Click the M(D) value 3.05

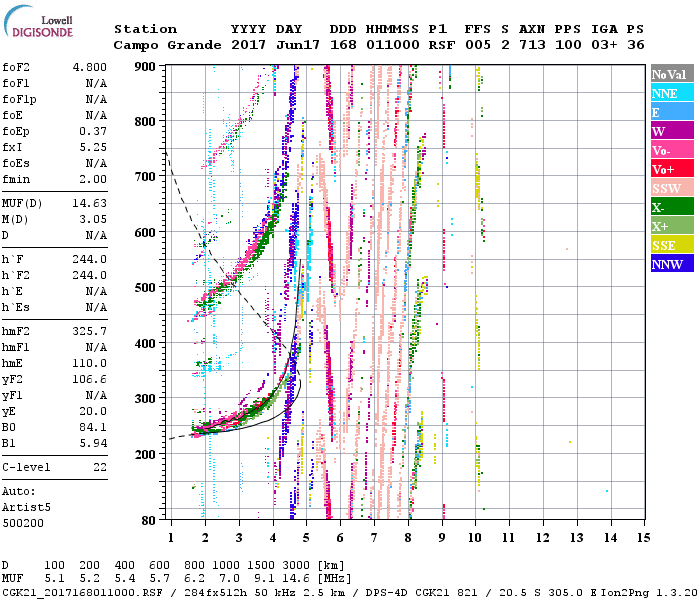coord(93,220)
